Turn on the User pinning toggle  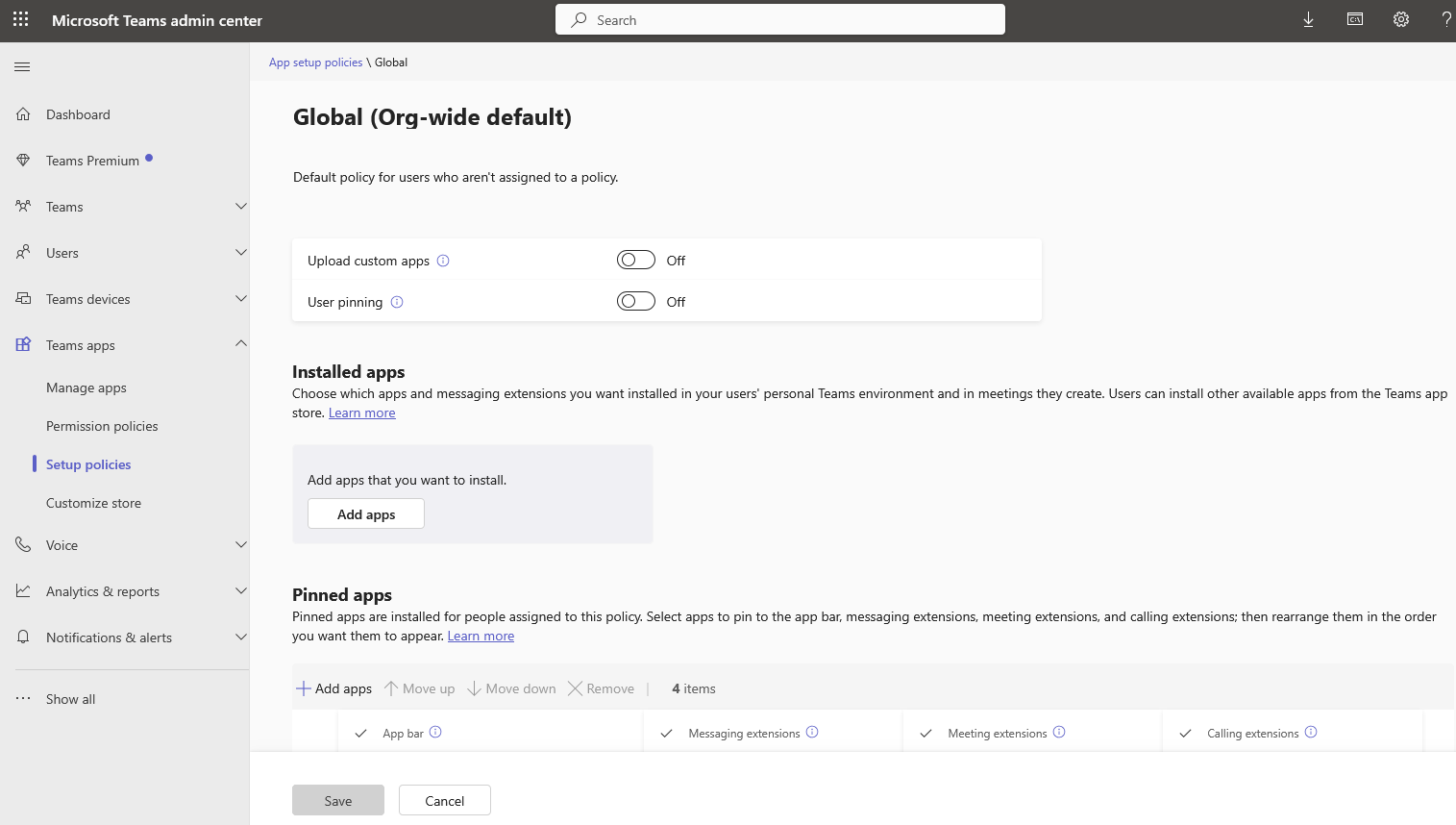point(635,302)
